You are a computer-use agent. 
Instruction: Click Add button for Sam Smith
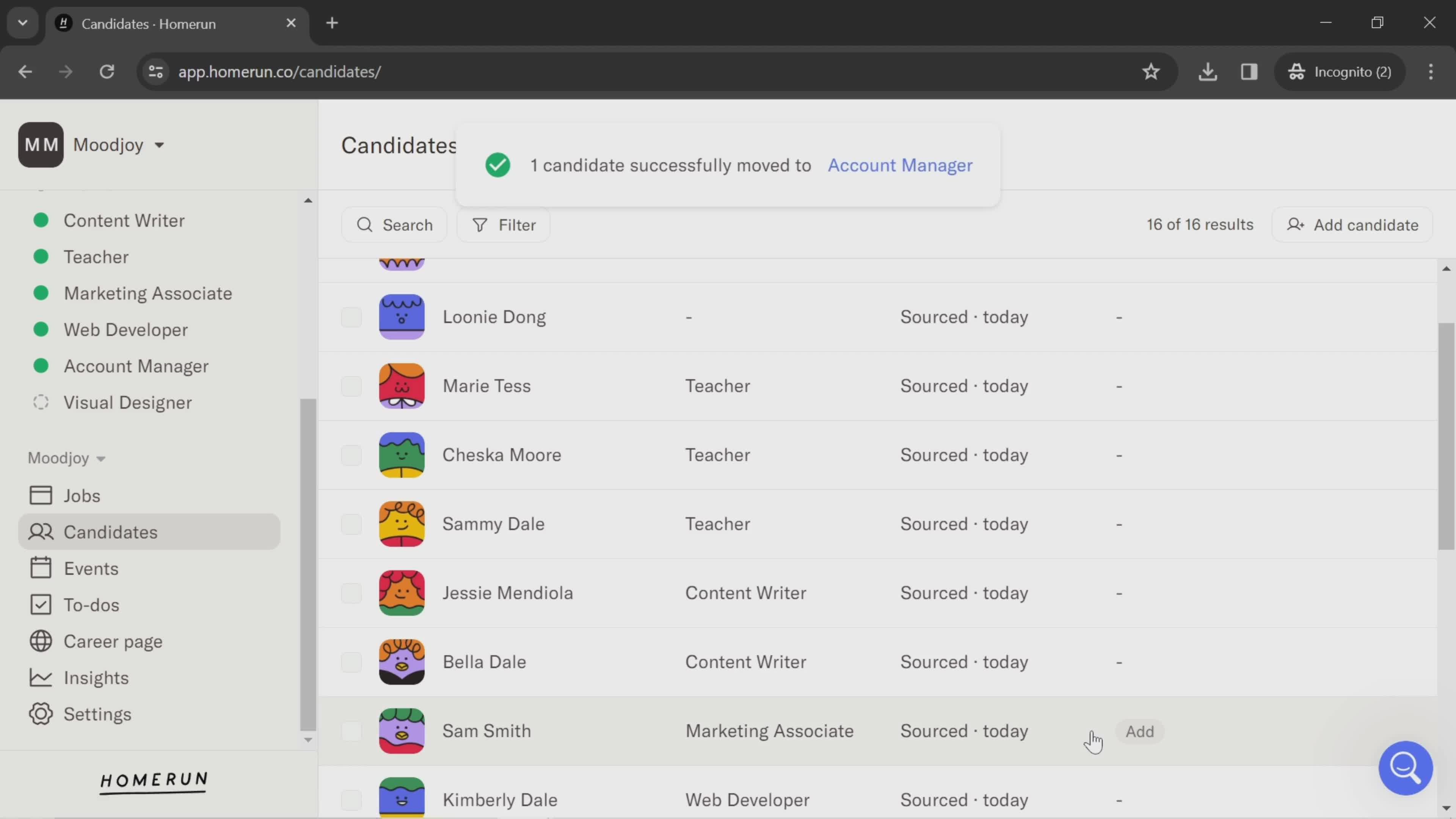point(1139,731)
